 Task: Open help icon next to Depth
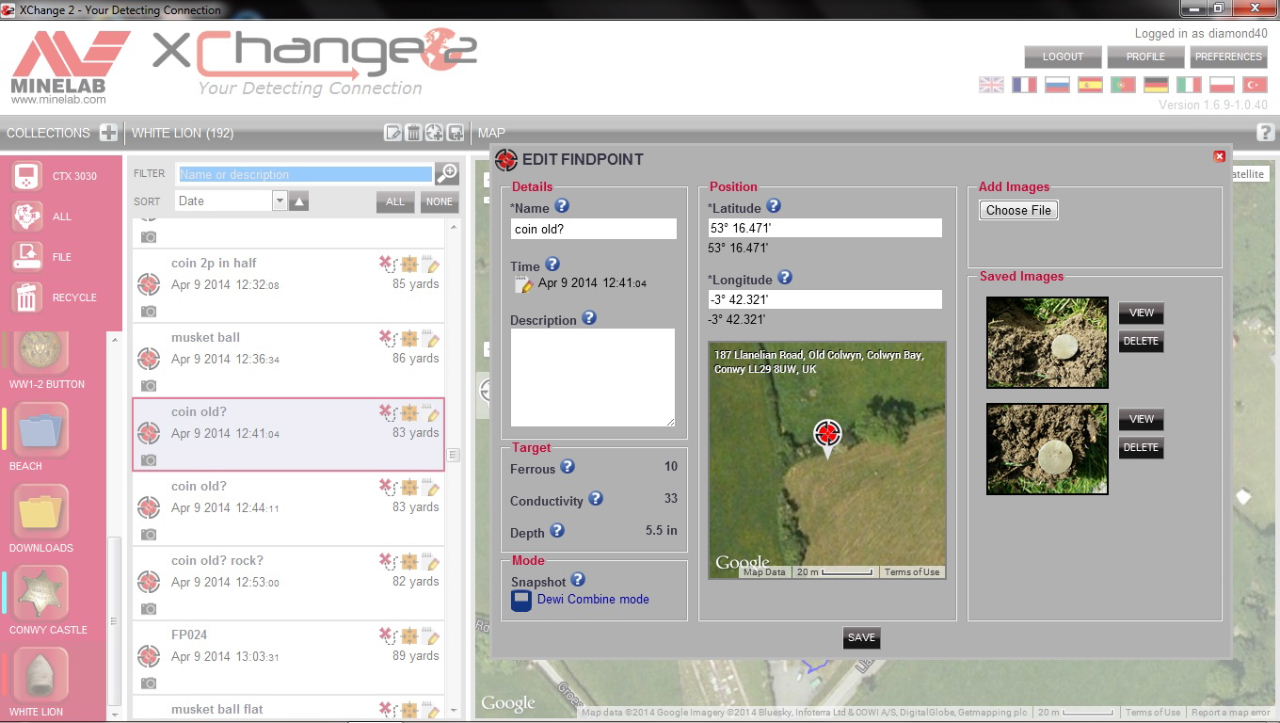[x=557, y=531]
